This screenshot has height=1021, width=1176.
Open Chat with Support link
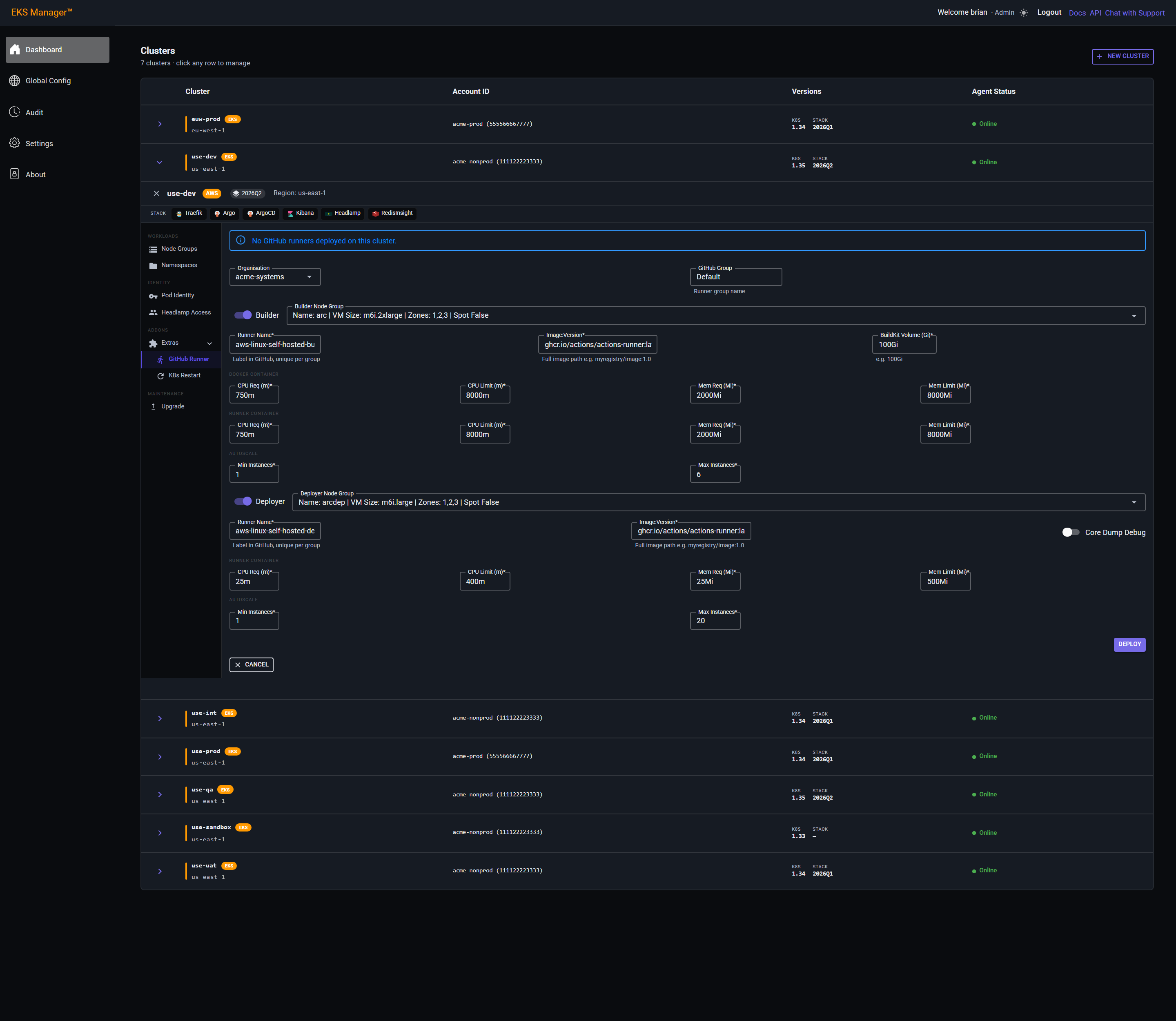tap(1134, 13)
